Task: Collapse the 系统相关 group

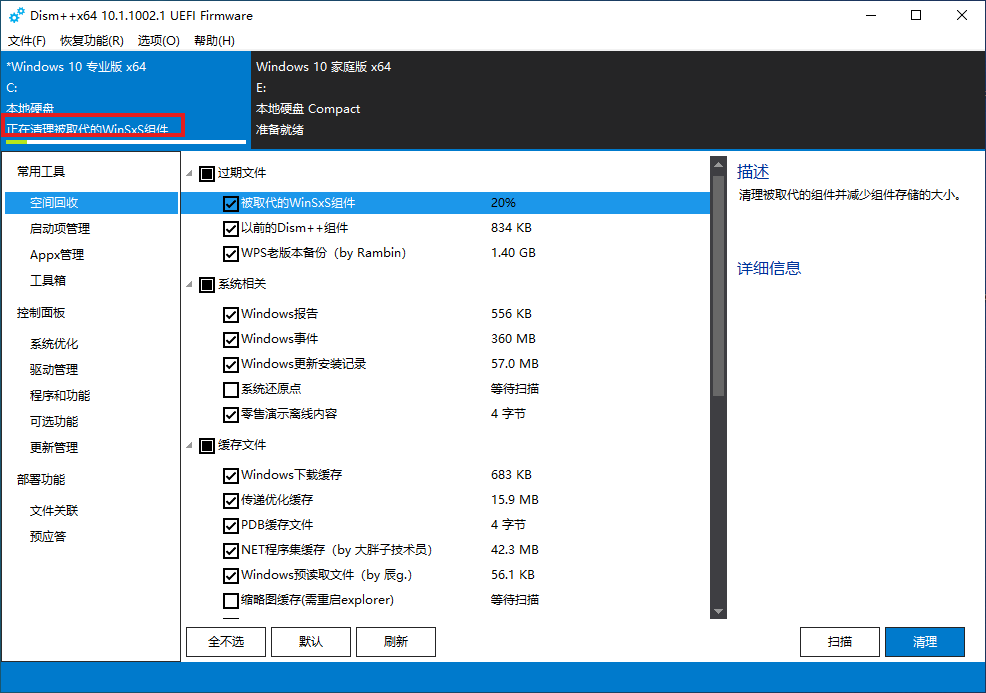Action: pos(189,284)
